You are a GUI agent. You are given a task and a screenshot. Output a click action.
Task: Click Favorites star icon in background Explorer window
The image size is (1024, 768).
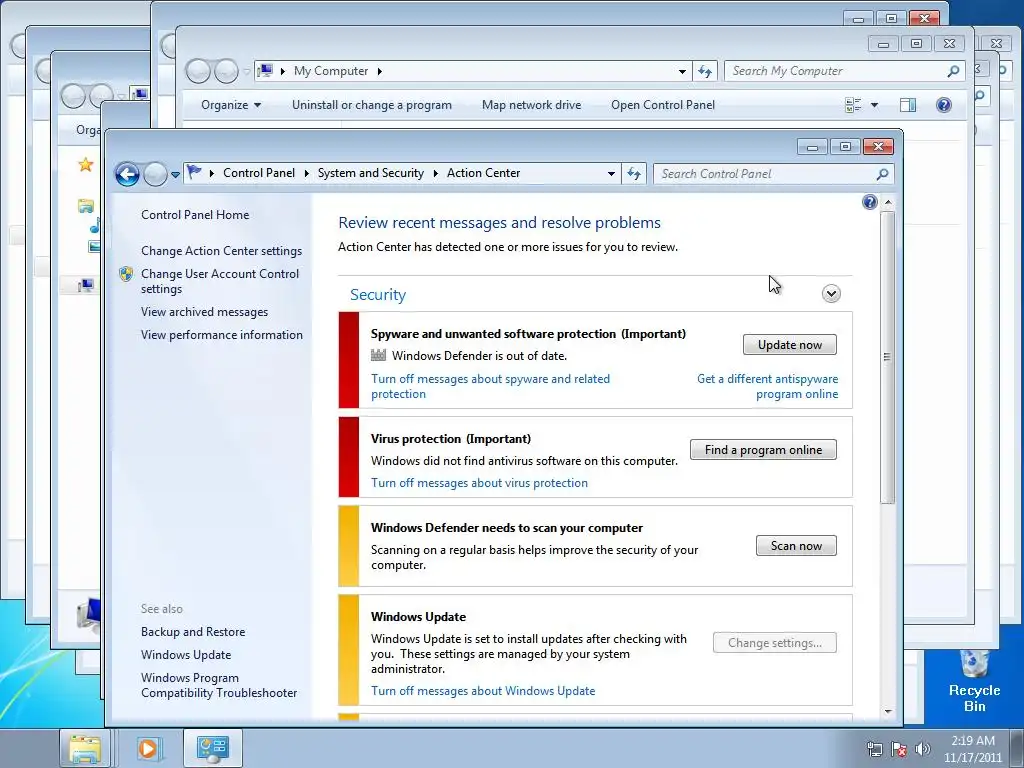point(86,165)
